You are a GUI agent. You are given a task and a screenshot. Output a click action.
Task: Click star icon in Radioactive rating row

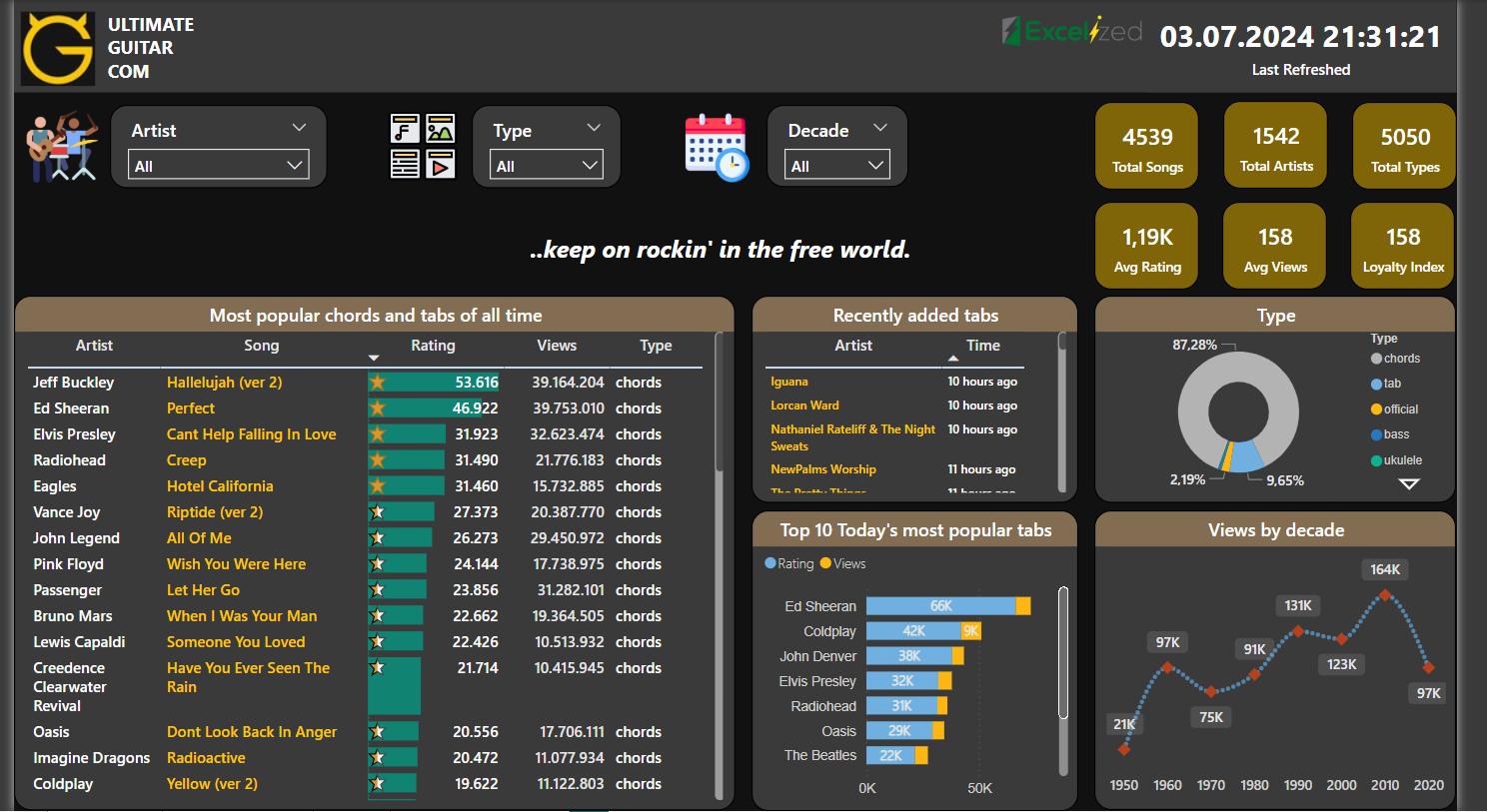(377, 758)
